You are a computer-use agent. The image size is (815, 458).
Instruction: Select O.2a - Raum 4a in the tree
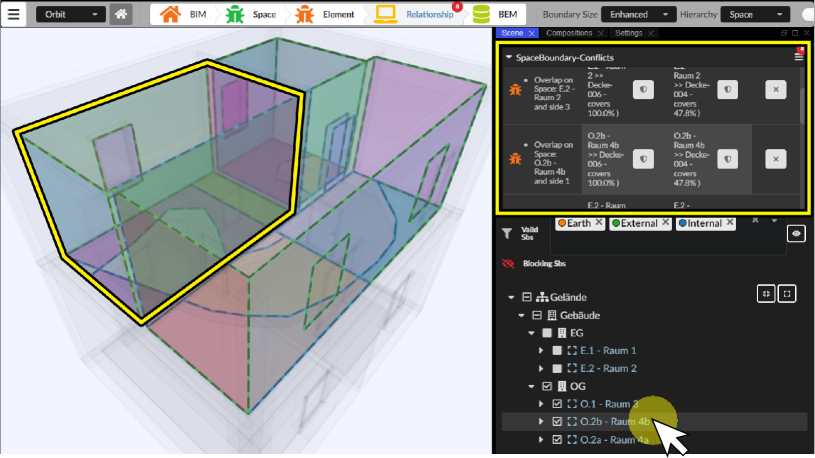tap(614, 439)
